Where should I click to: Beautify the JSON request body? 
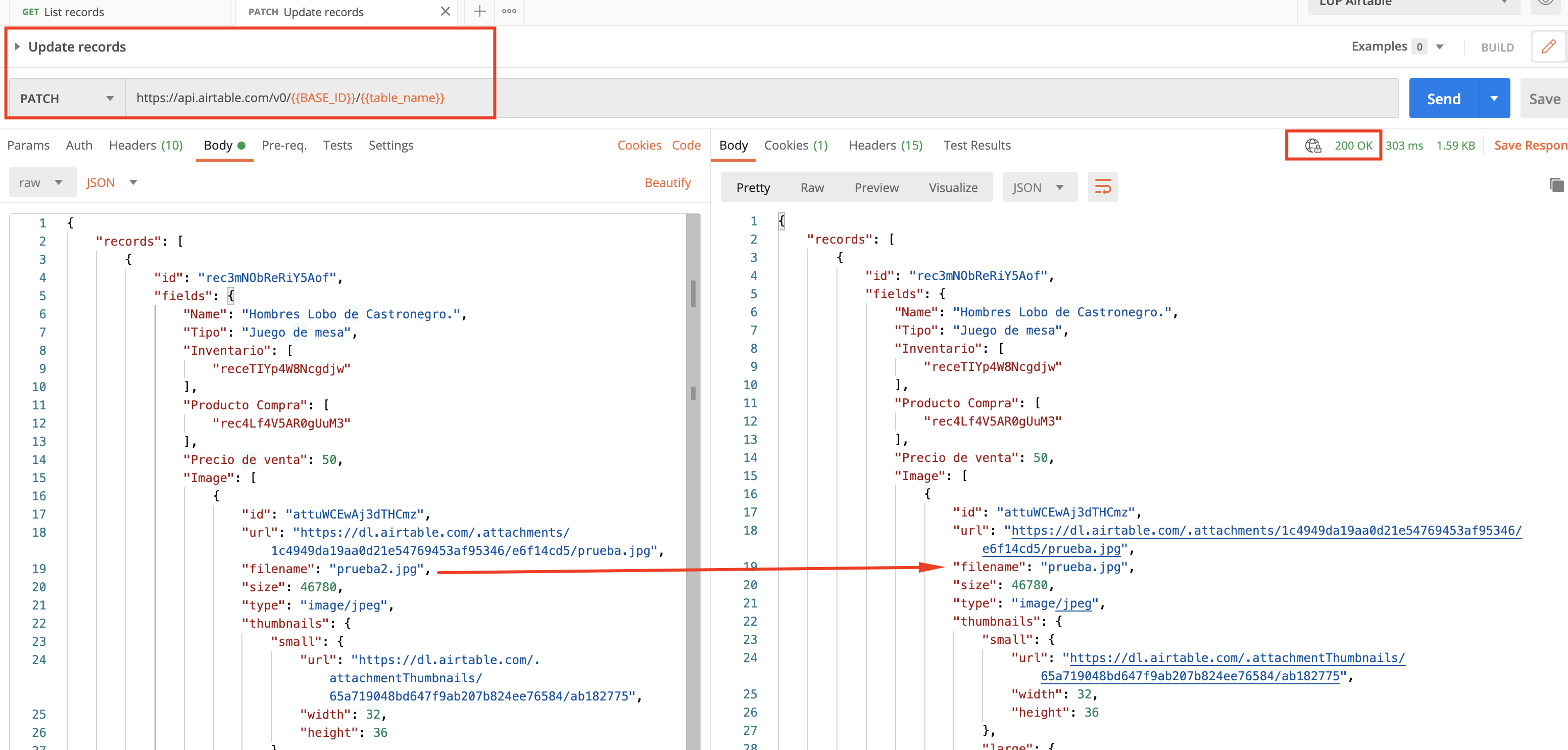click(x=668, y=182)
